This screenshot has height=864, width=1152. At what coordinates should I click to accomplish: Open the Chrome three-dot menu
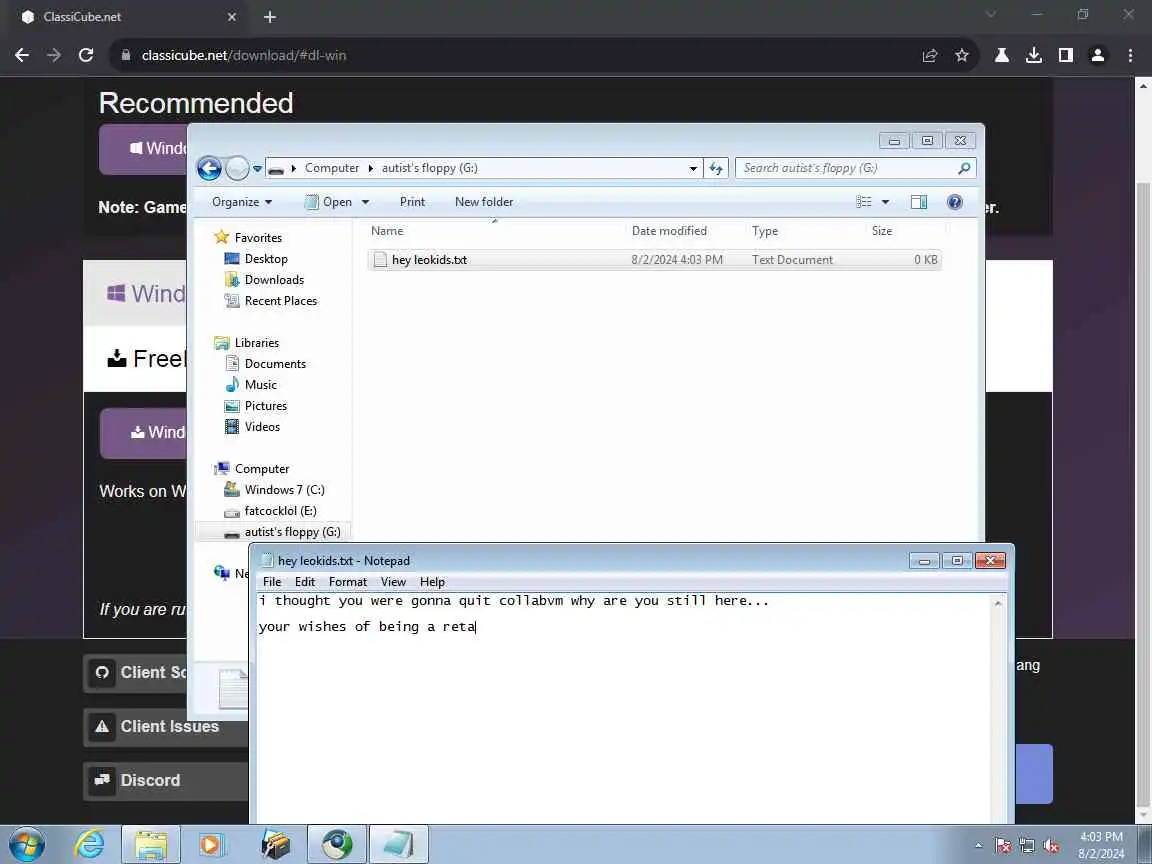(x=1130, y=55)
